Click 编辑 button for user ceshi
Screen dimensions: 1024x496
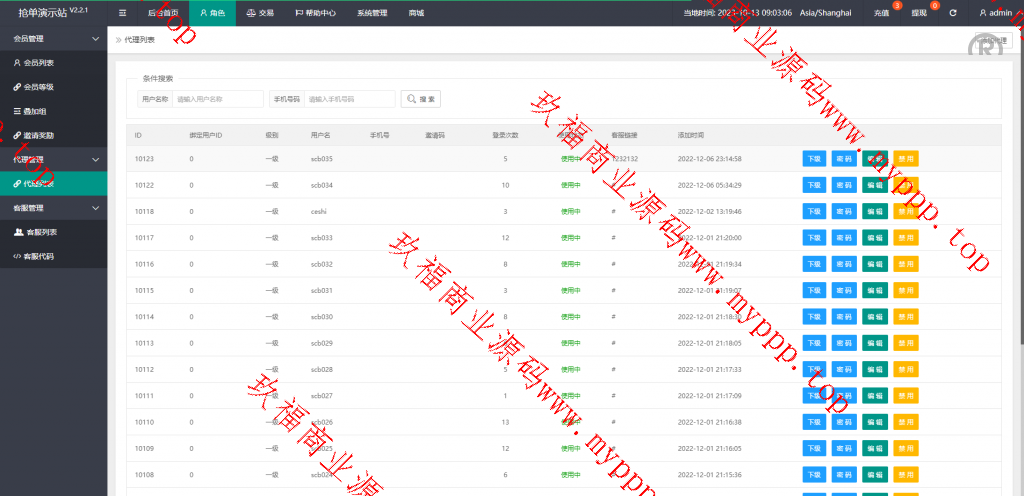pyautogui.click(x=874, y=211)
